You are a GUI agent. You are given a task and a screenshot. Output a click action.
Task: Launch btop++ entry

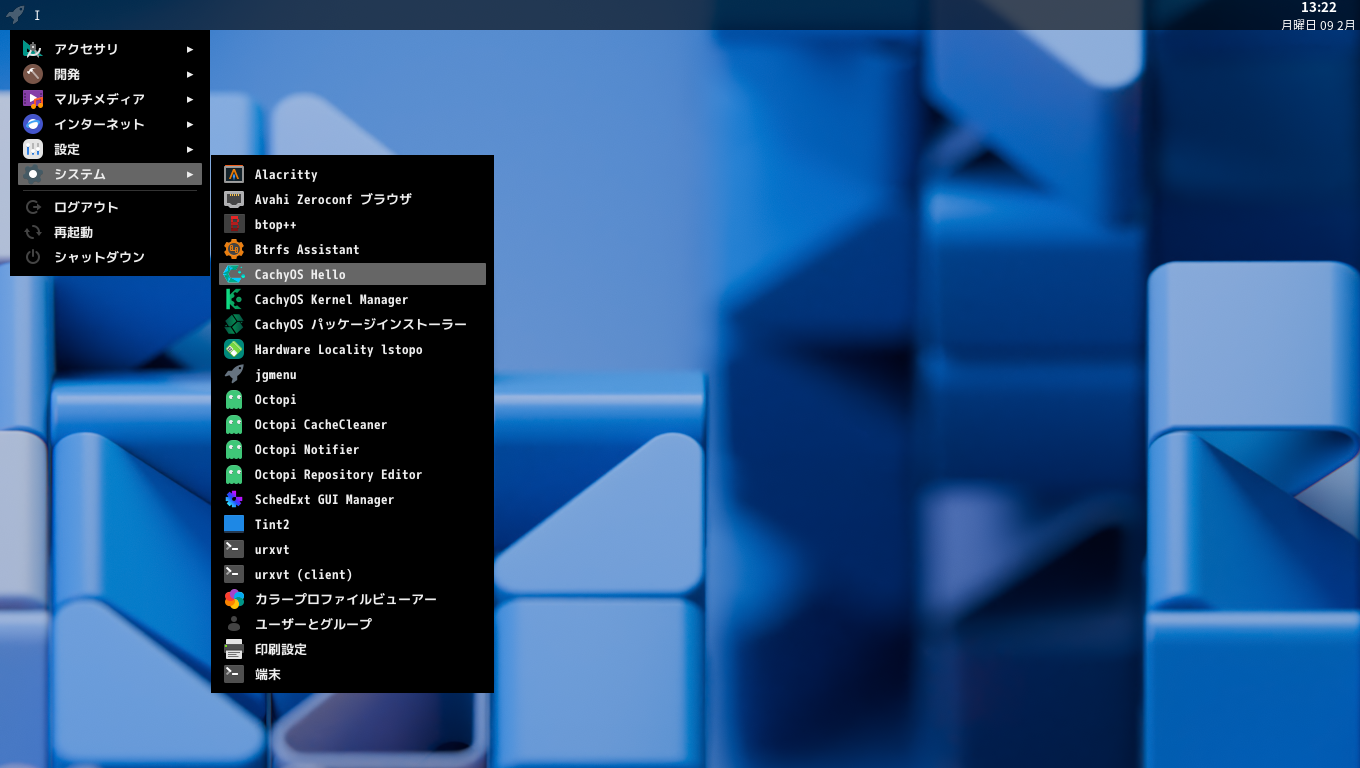pyautogui.click(x=352, y=224)
